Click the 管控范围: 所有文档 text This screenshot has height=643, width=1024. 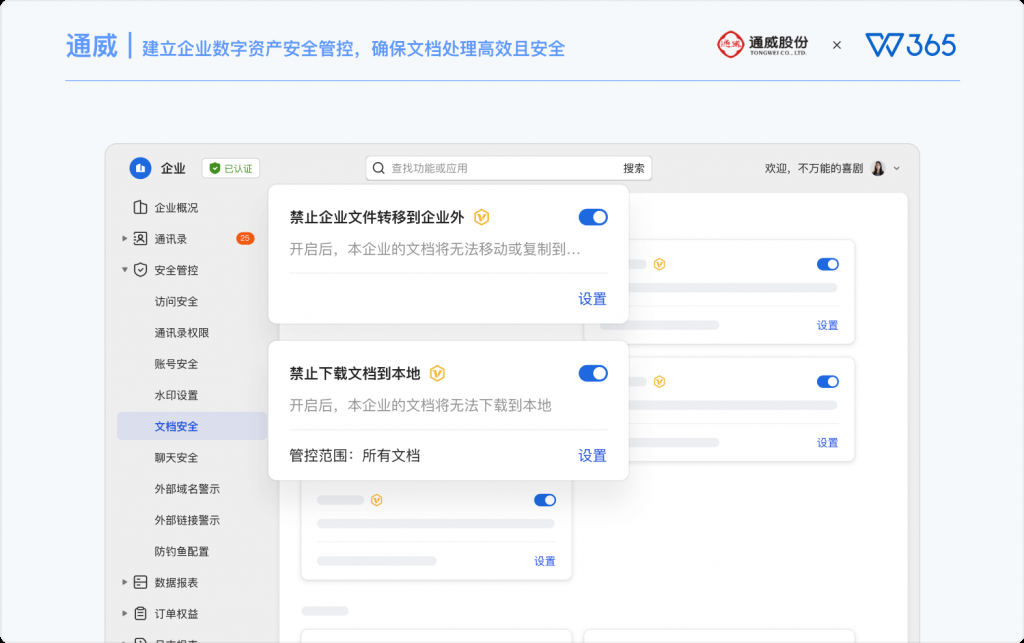pos(355,456)
